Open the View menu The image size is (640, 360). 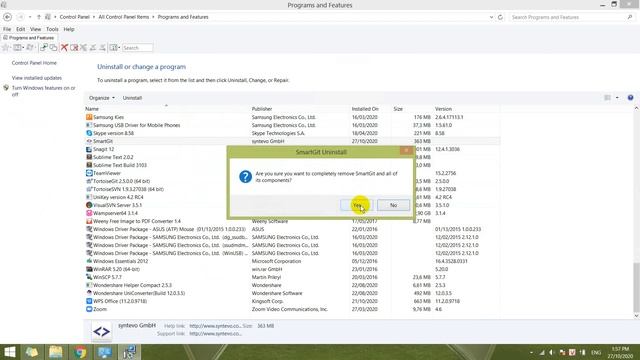pyautogui.click(x=36, y=29)
